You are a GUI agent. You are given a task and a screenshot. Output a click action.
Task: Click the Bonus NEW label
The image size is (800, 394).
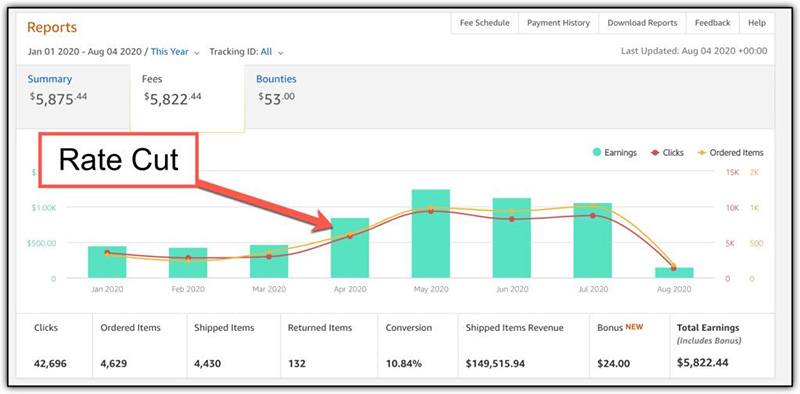point(620,327)
